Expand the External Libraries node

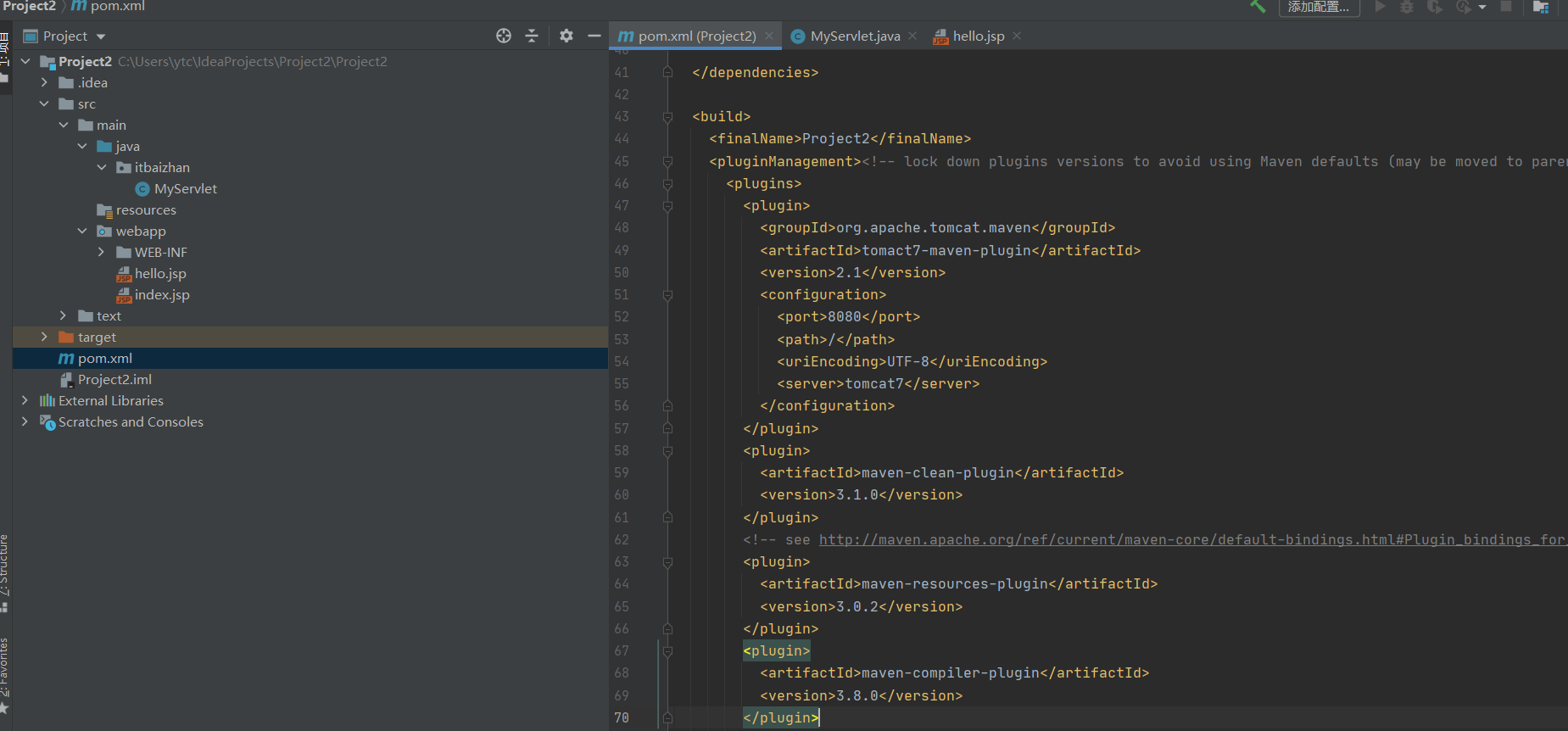coord(25,400)
